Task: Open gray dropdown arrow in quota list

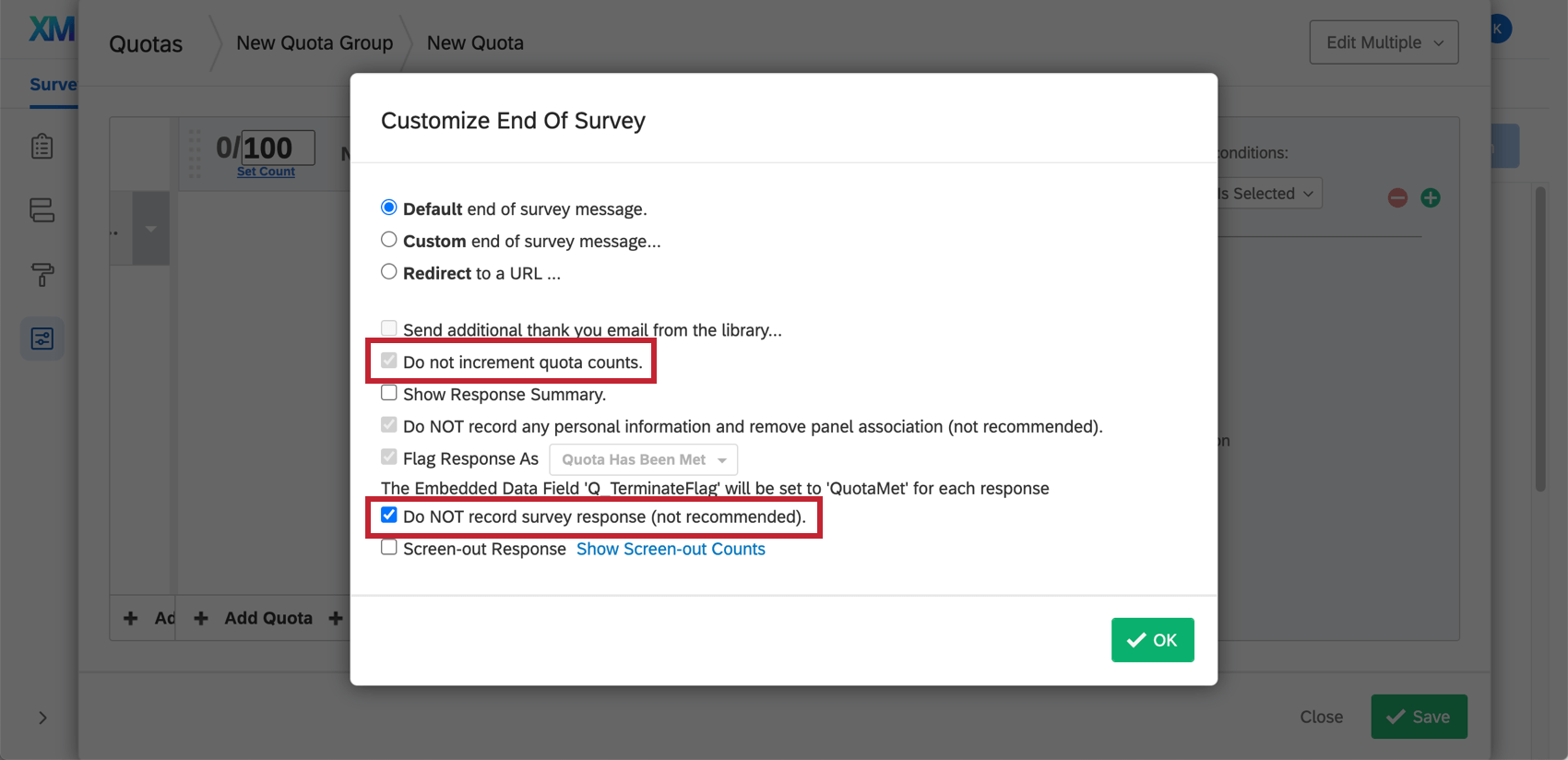Action: [150, 229]
